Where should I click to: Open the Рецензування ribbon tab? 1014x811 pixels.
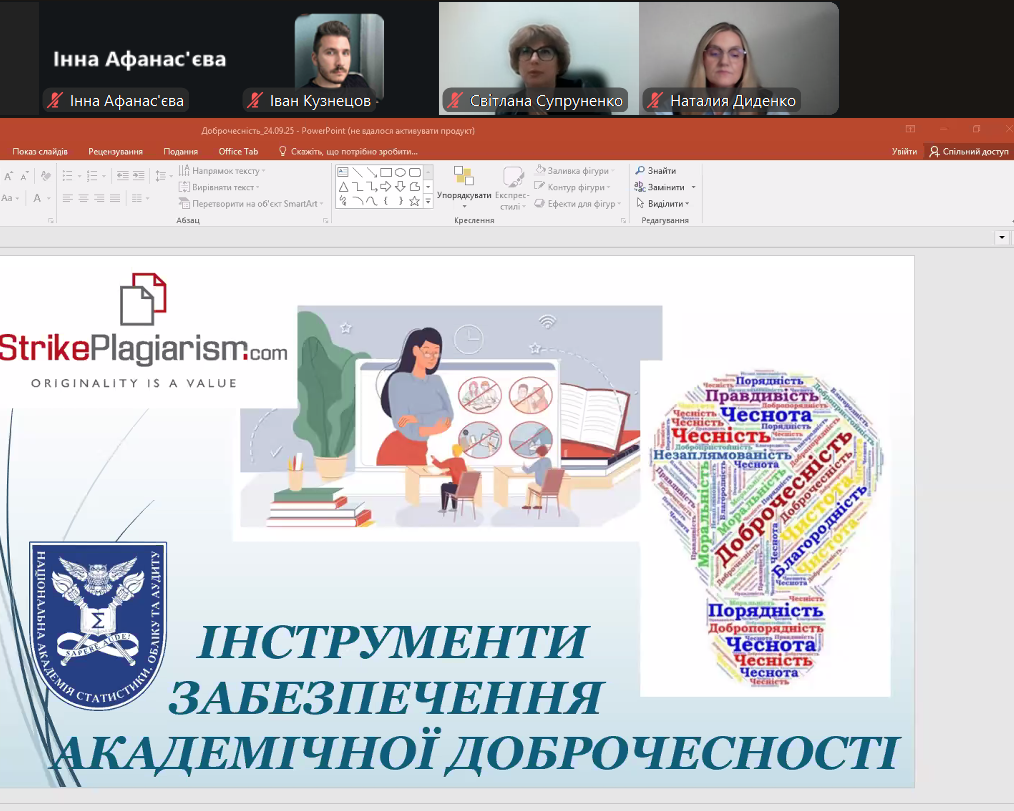[x=115, y=151]
